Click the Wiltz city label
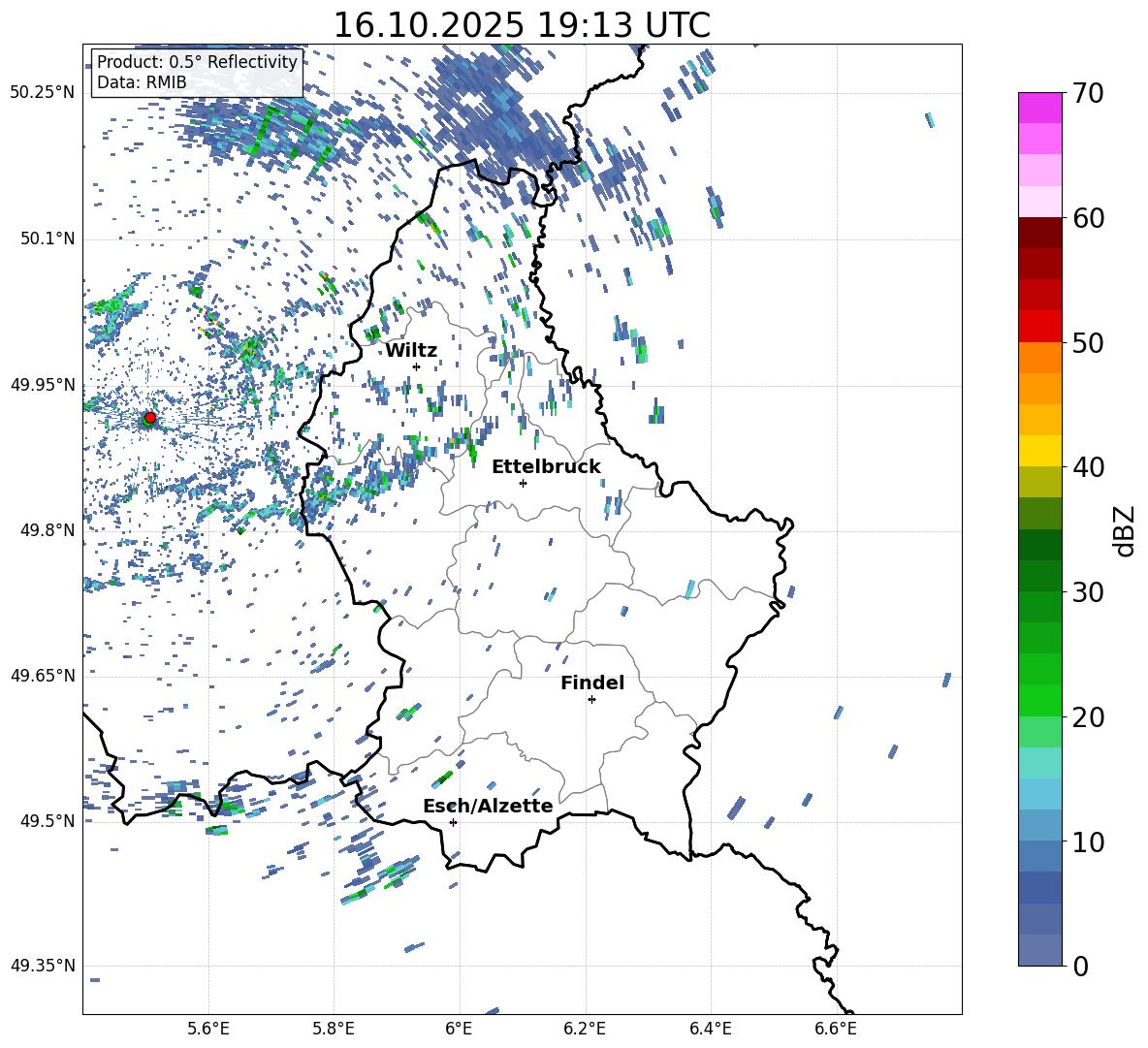 (x=411, y=351)
